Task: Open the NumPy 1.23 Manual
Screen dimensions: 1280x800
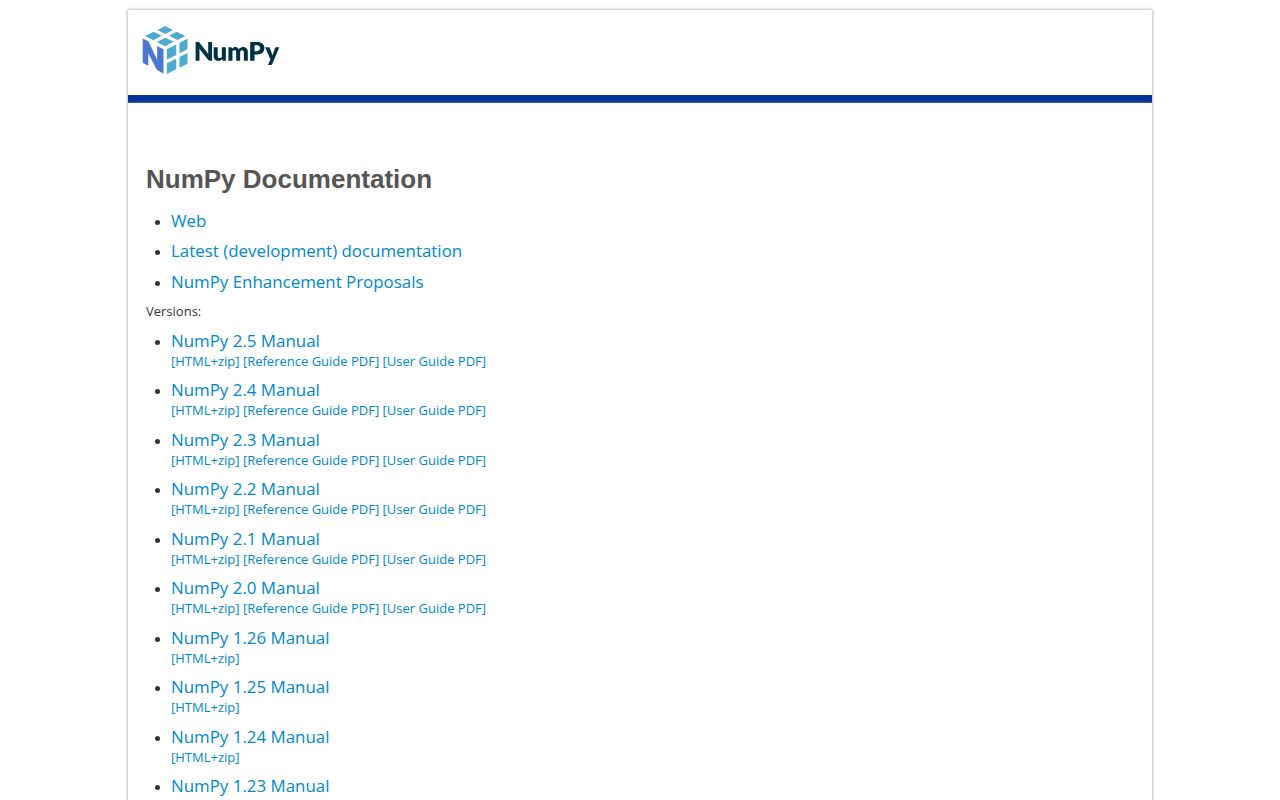Action: click(250, 786)
